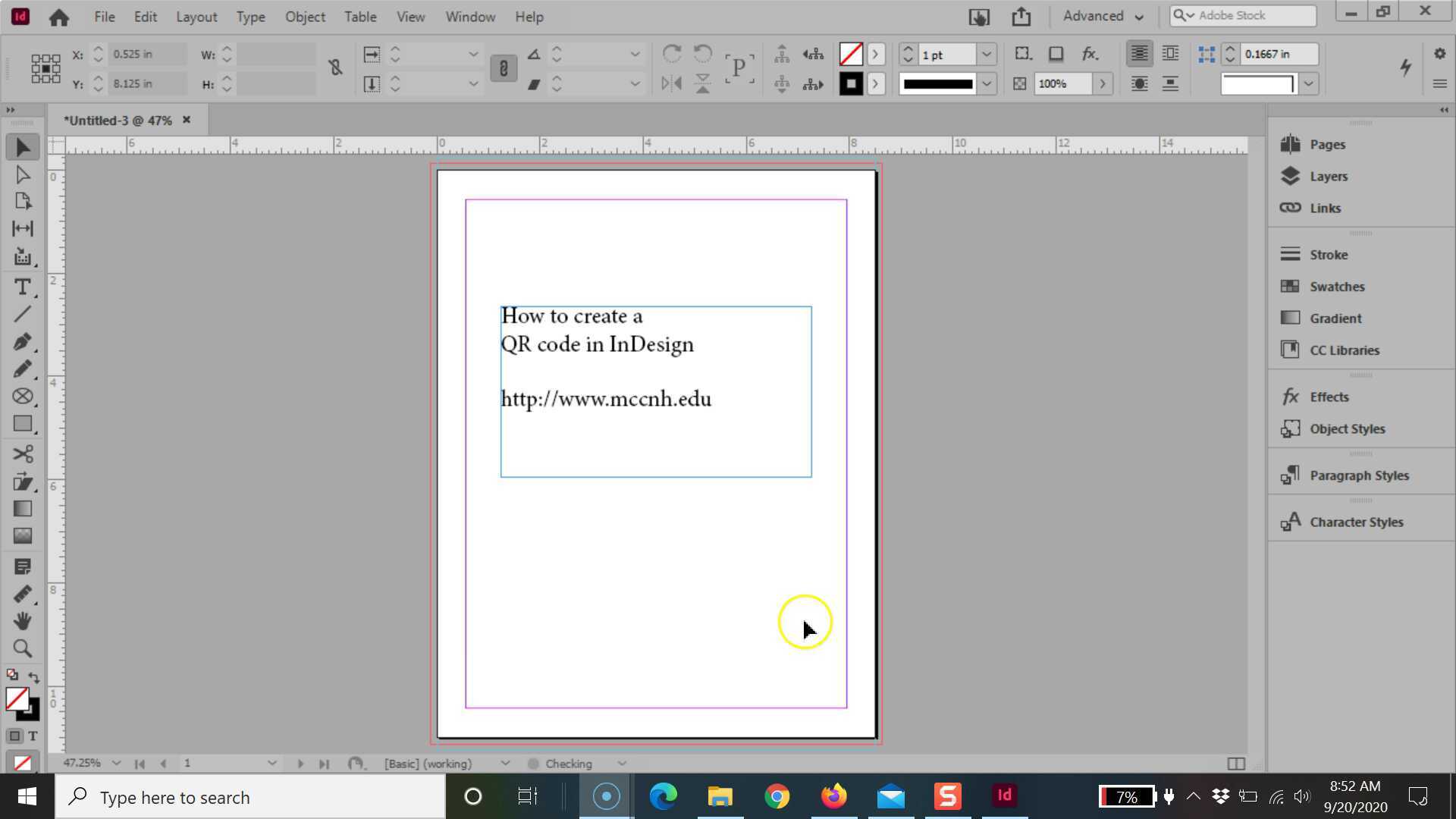Open the page number dropdown
The width and height of the screenshot is (1456, 819).
coord(271,763)
